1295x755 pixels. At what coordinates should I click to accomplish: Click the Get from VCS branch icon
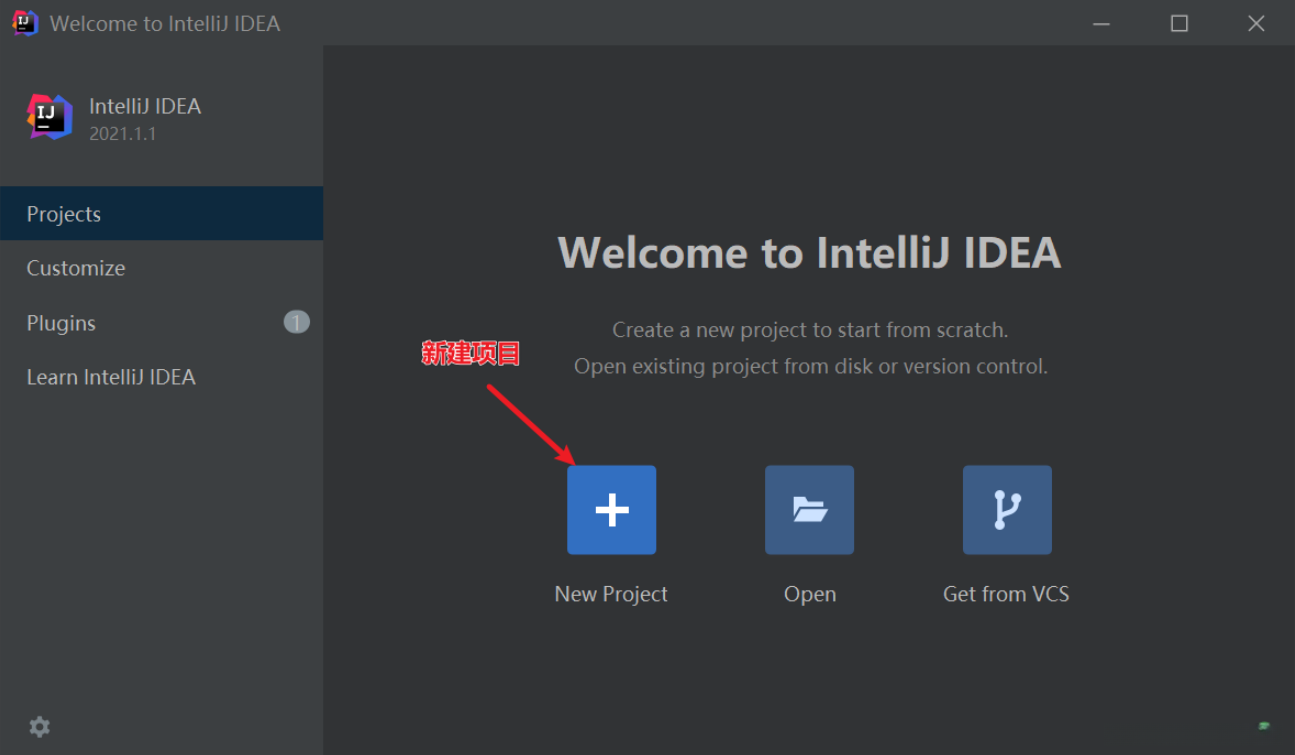pos(1006,510)
